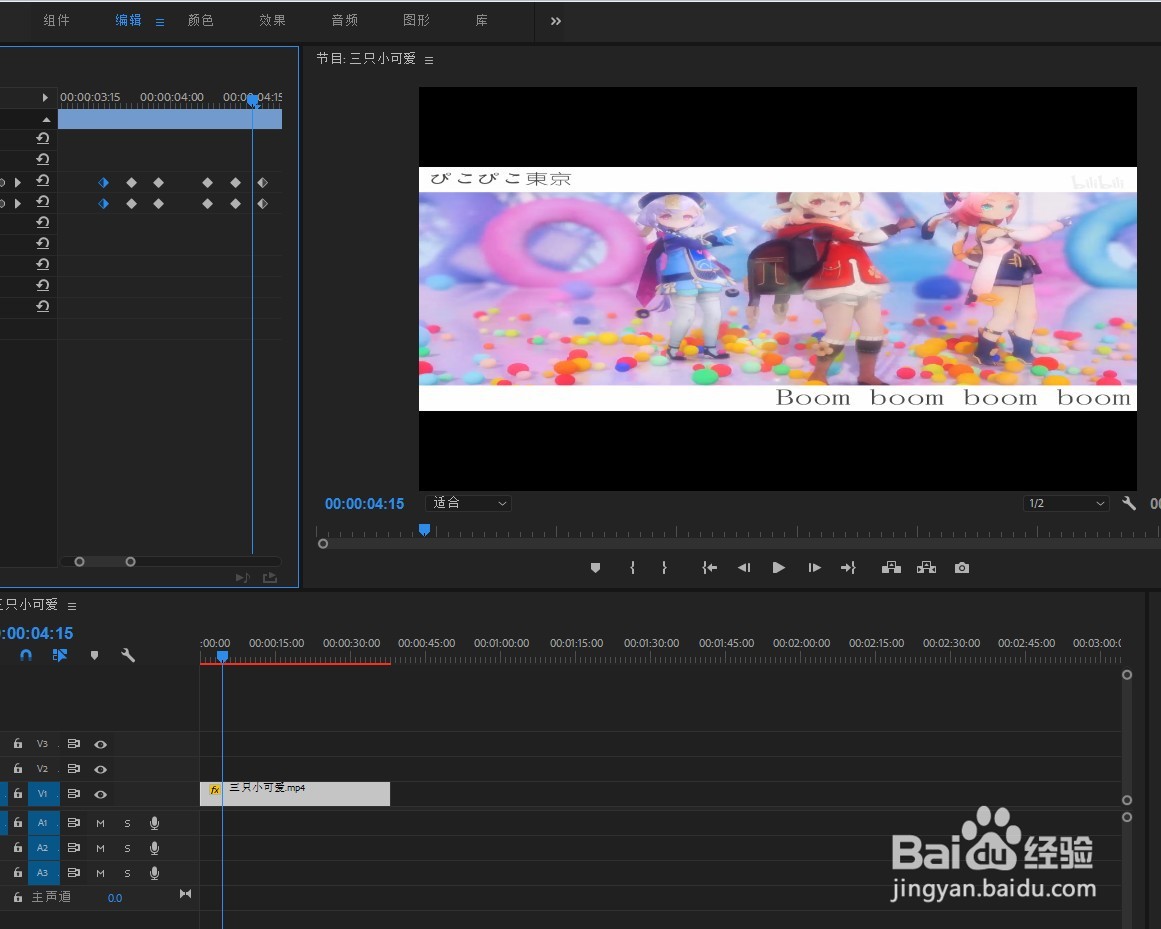
Task: Open the 效果 workspace tab
Action: pos(272,20)
